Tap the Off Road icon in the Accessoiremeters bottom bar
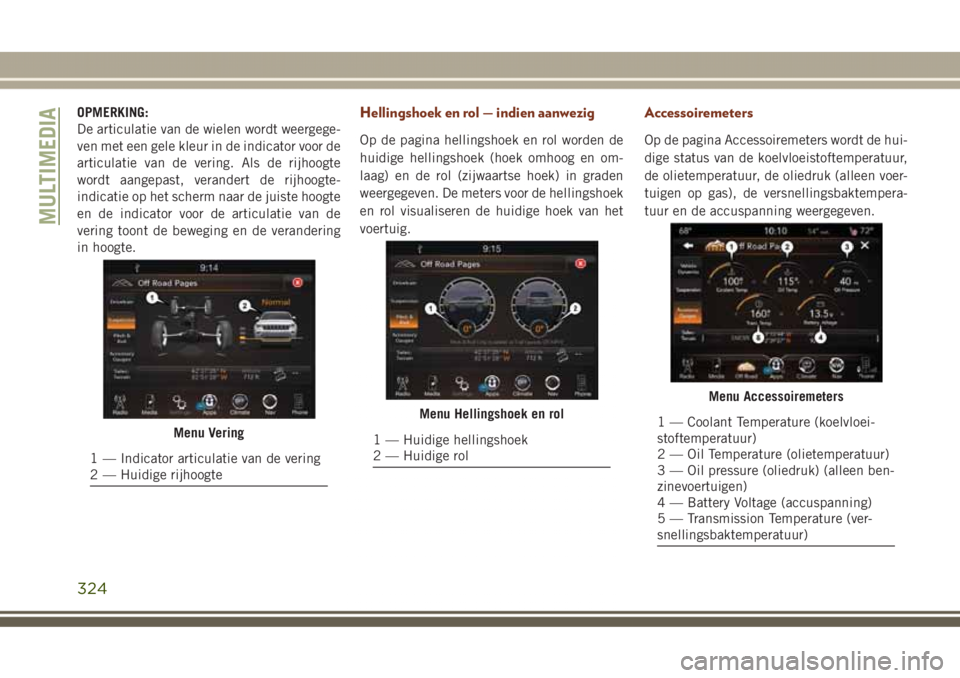960x678 pixels. [x=746, y=368]
